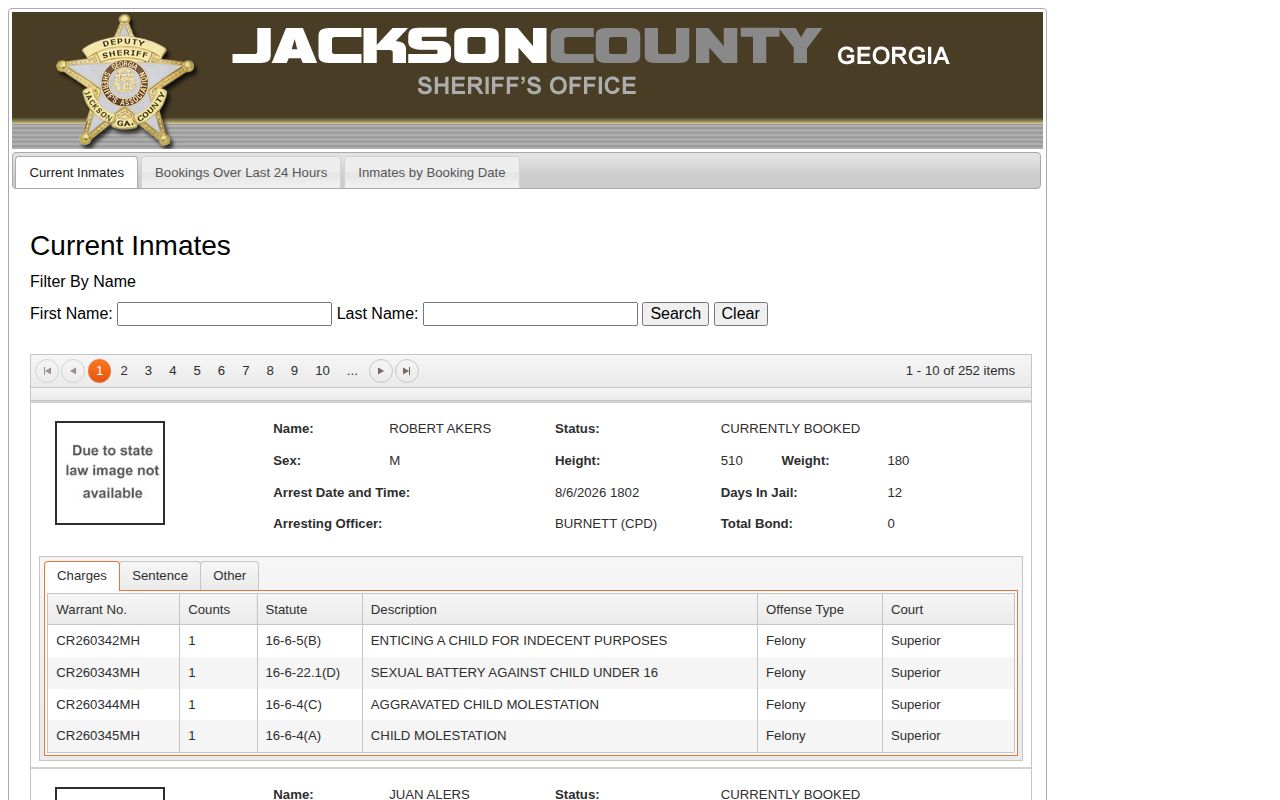Select warrant CR260343MH cell

(114, 673)
